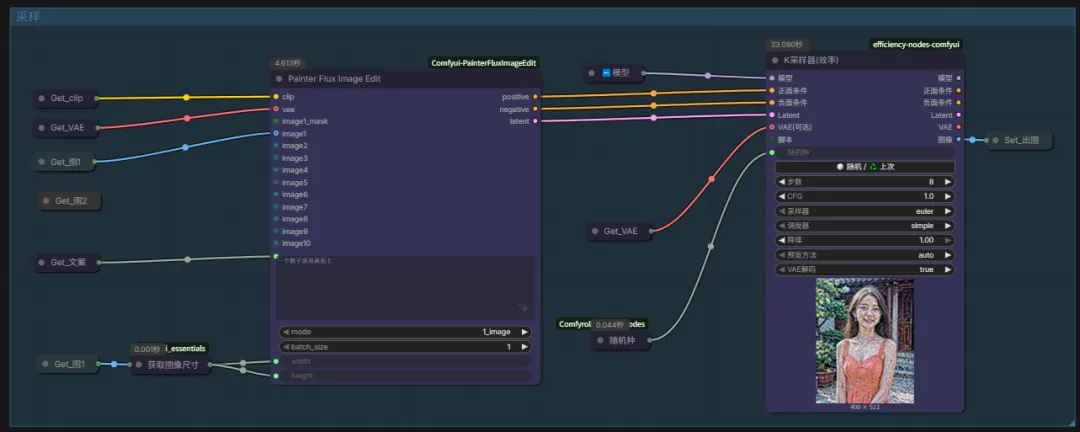Click the image10 input socket
Viewport: 1080px width, 432px height.
coord(276,243)
